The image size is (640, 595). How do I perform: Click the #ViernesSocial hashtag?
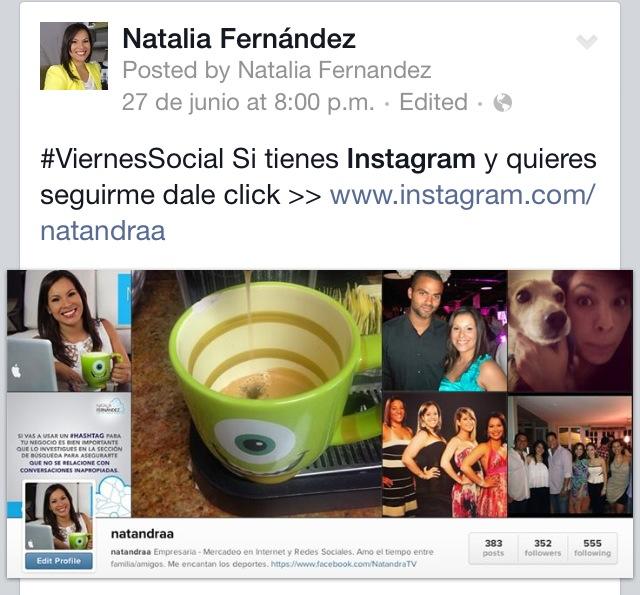[x=132, y=158]
